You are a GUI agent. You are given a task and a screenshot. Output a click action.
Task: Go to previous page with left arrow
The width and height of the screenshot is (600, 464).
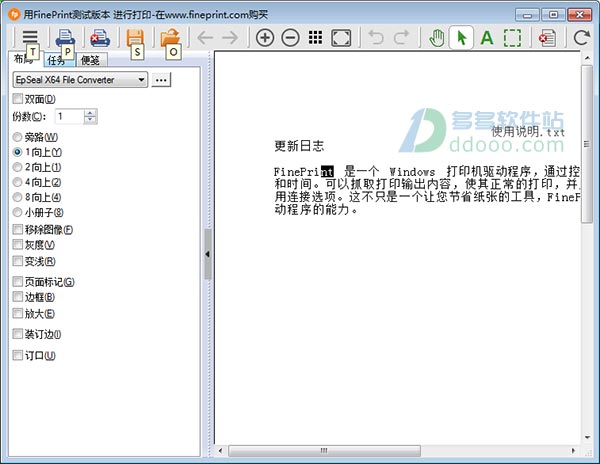click(205, 37)
